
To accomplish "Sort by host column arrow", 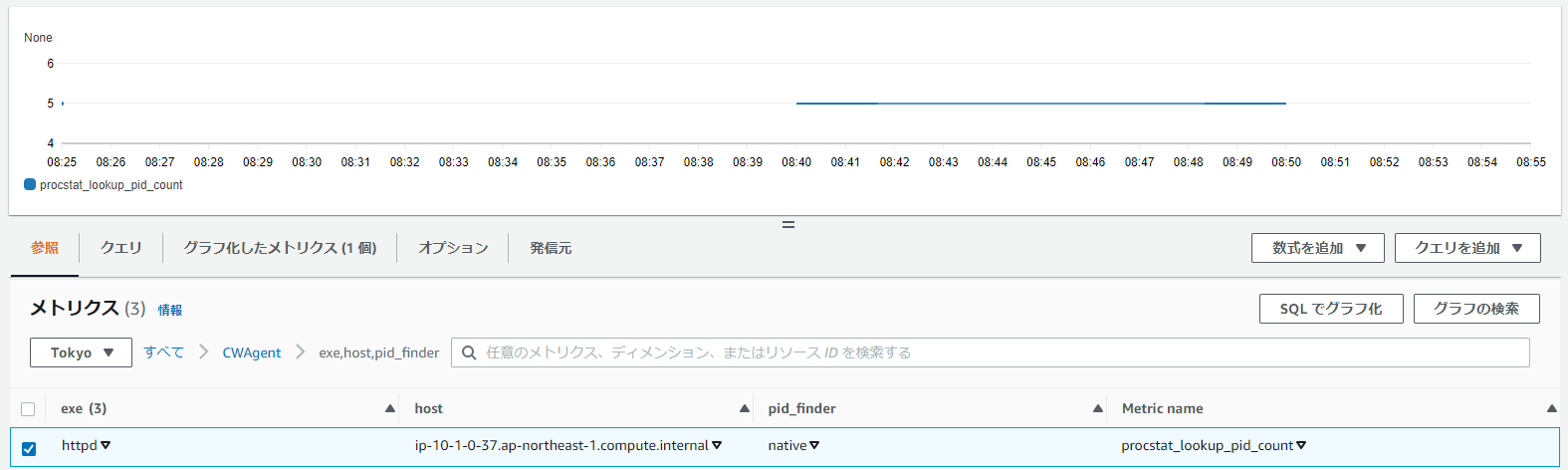I will 745,408.
